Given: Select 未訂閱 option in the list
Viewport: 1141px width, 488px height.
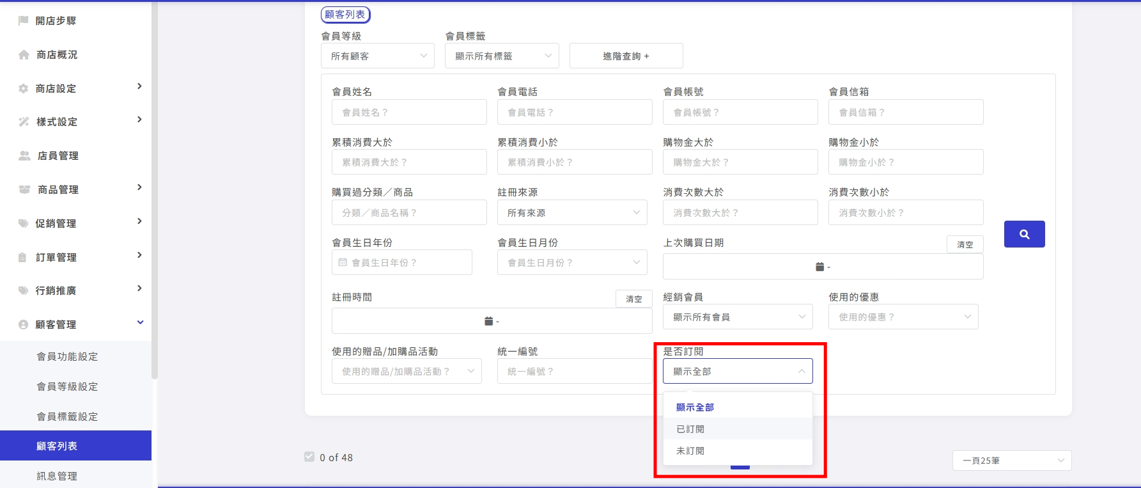Looking at the screenshot, I should pos(738,451).
